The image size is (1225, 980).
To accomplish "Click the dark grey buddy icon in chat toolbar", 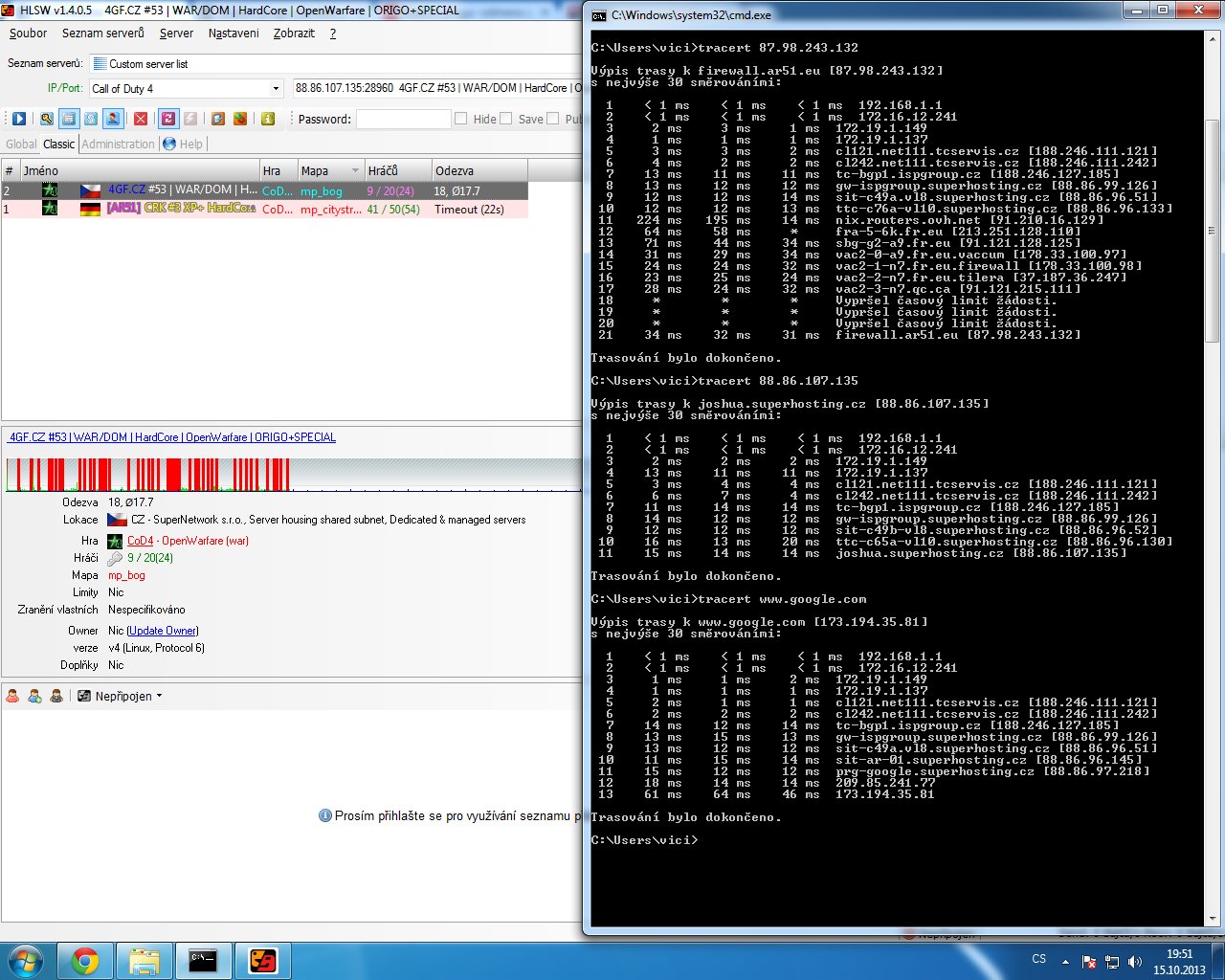I will 56,696.
